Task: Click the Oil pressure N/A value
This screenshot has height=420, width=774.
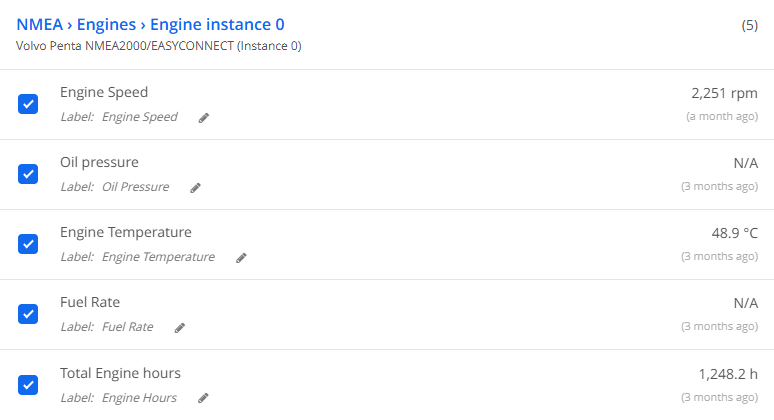Action: click(745, 163)
